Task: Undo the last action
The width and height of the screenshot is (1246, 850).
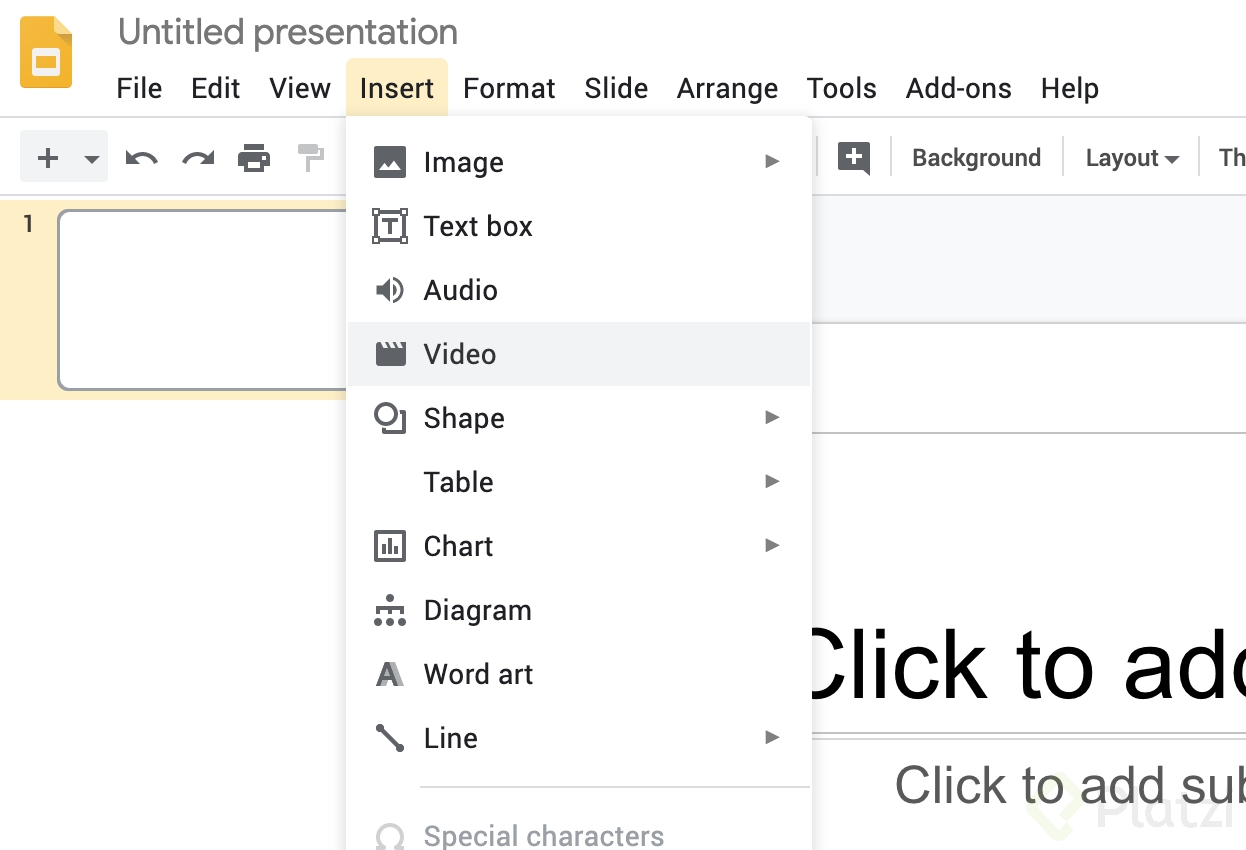Action: tap(141, 158)
